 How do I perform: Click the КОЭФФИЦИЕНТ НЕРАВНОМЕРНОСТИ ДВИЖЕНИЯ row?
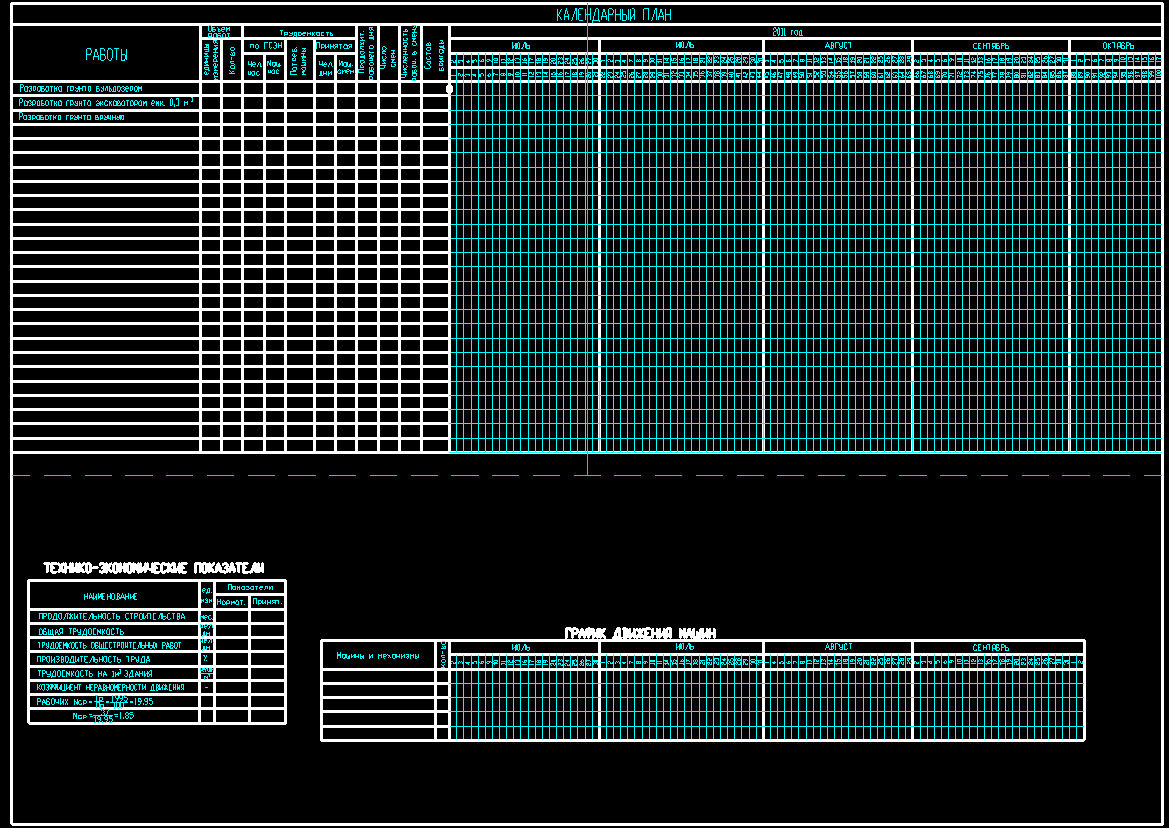pyautogui.click(x=110, y=687)
